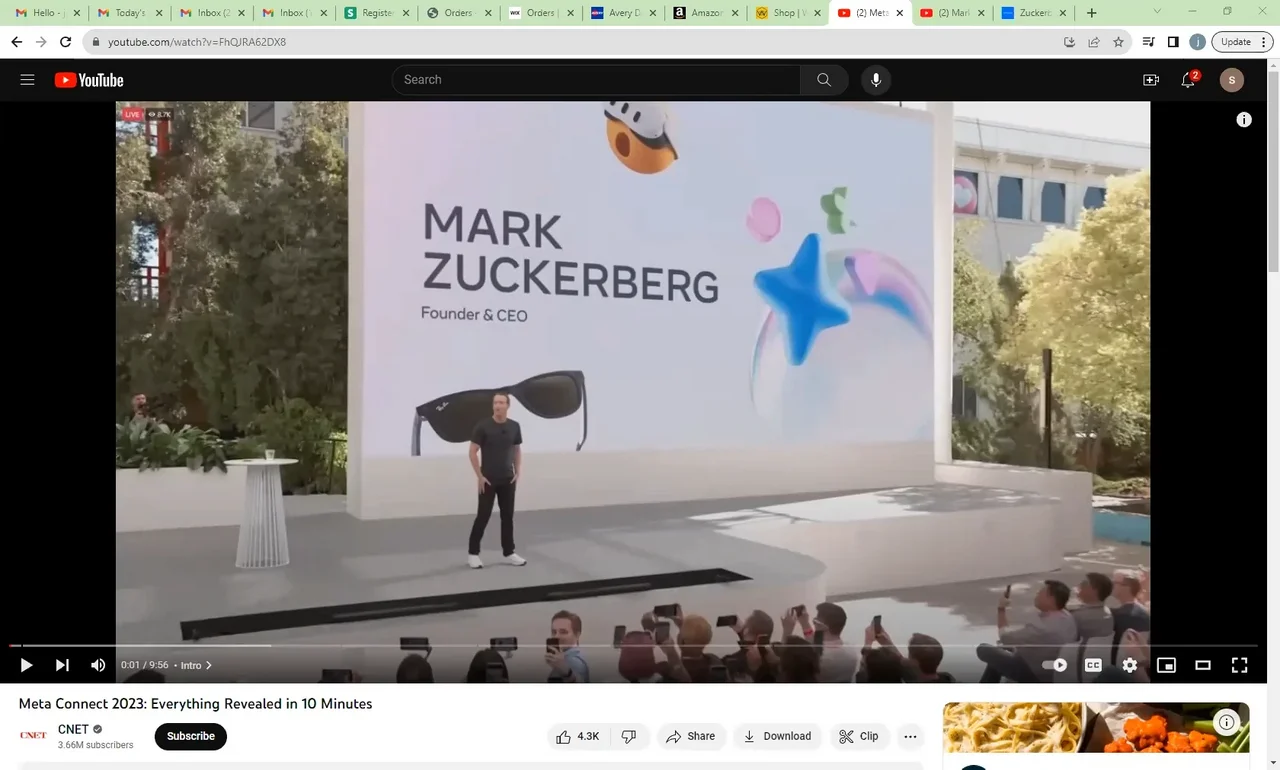Enter full screen mode
This screenshot has width=1280, height=770.
coord(1240,665)
